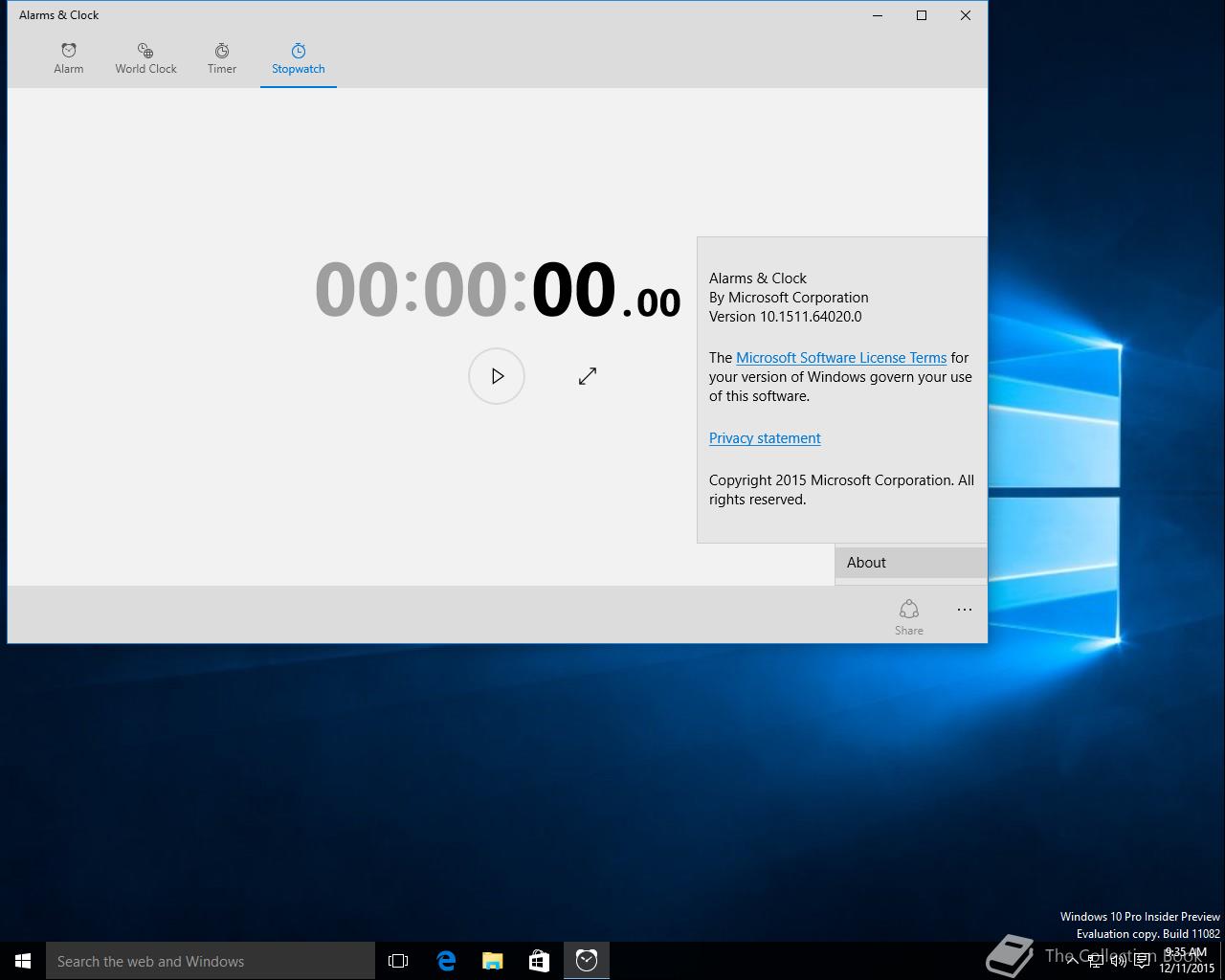Image resolution: width=1225 pixels, height=980 pixels.
Task: Expand the stopwatch to full view
Action: coord(588,376)
